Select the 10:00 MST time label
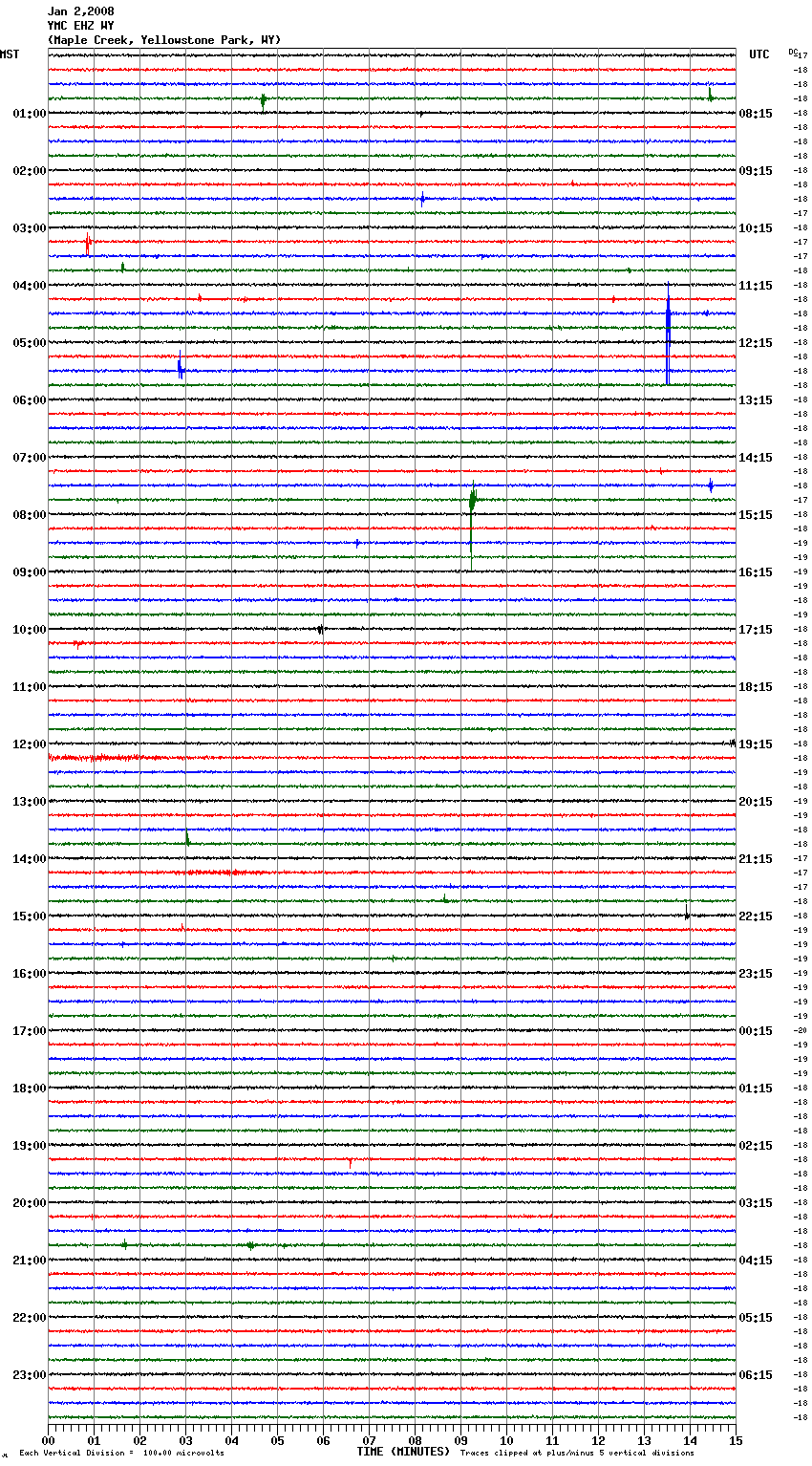This screenshot has width=812, height=1466. [29, 630]
